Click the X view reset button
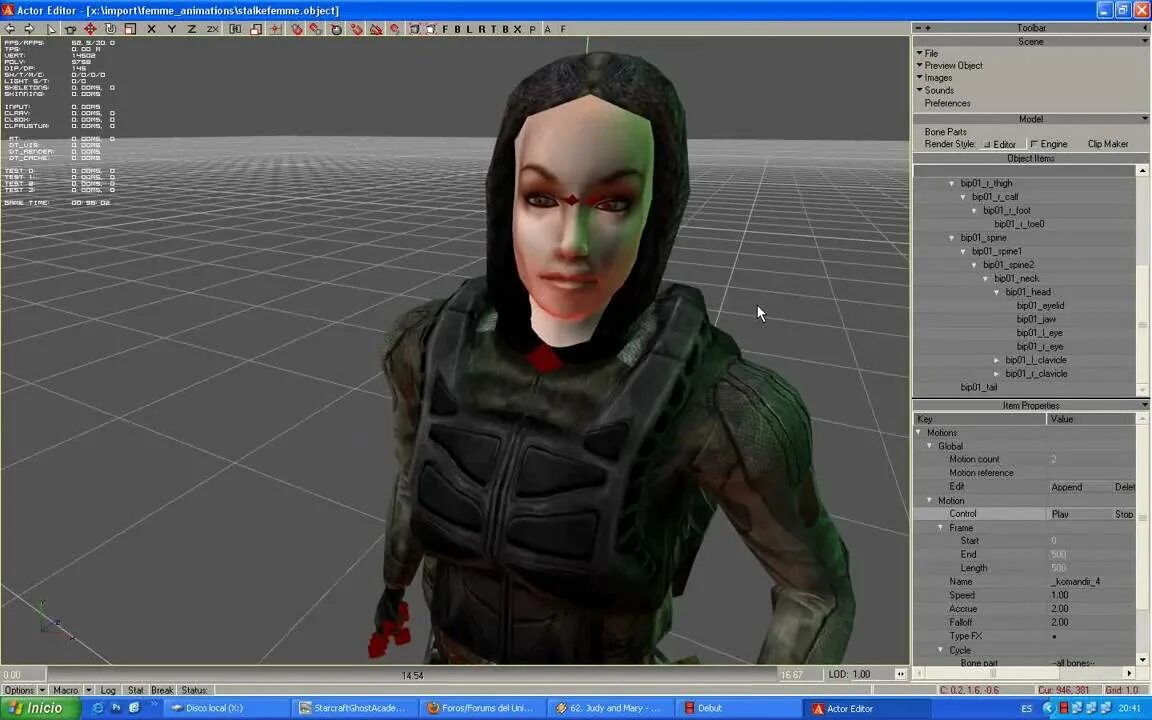The width and height of the screenshot is (1152, 720). pyautogui.click(x=517, y=29)
